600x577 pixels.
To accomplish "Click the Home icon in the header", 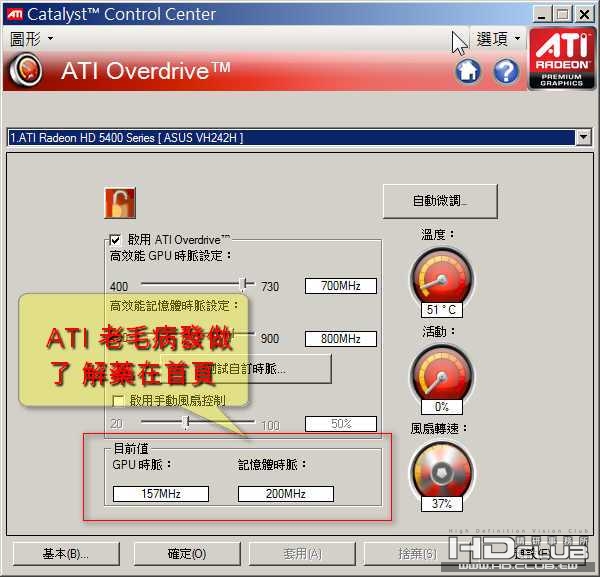I will 468,71.
